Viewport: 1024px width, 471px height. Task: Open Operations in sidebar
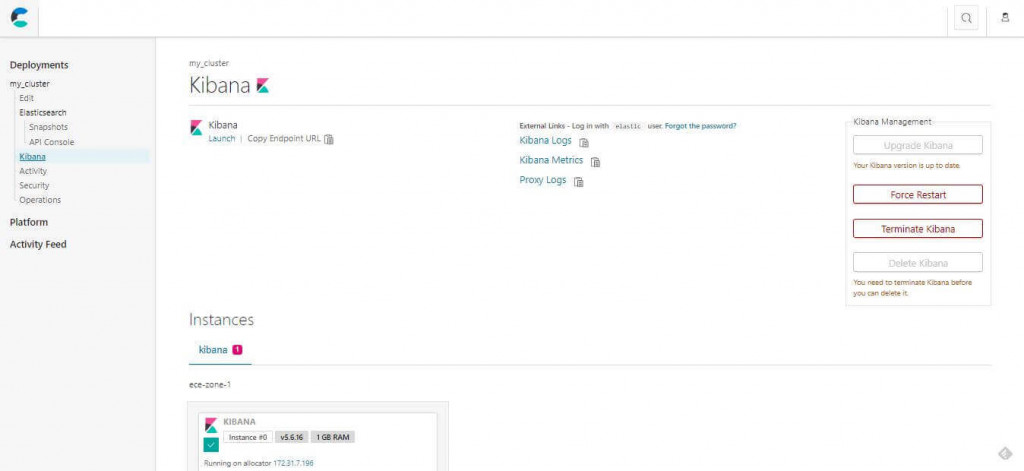tap(40, 200)
